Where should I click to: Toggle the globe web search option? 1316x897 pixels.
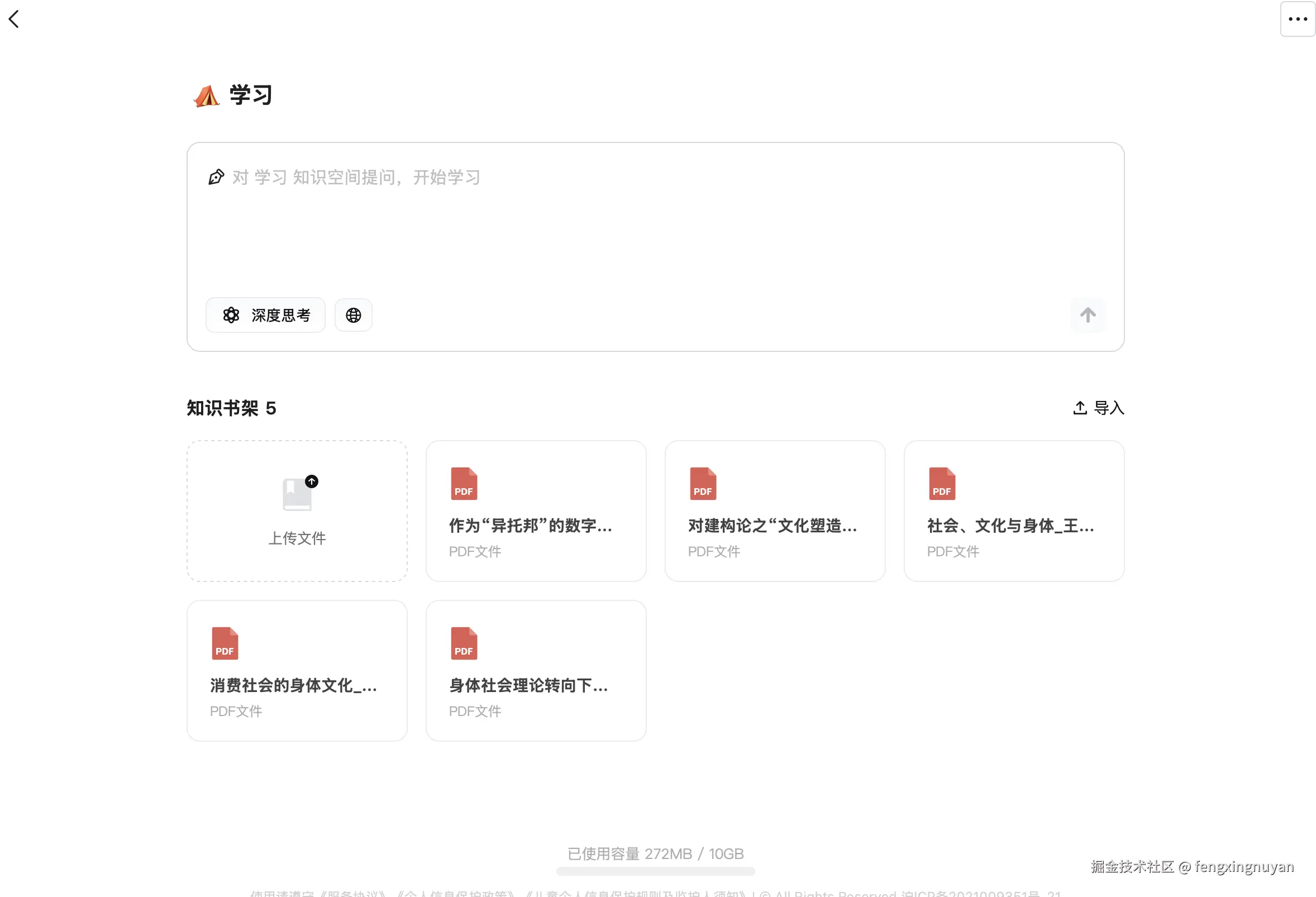354,315
